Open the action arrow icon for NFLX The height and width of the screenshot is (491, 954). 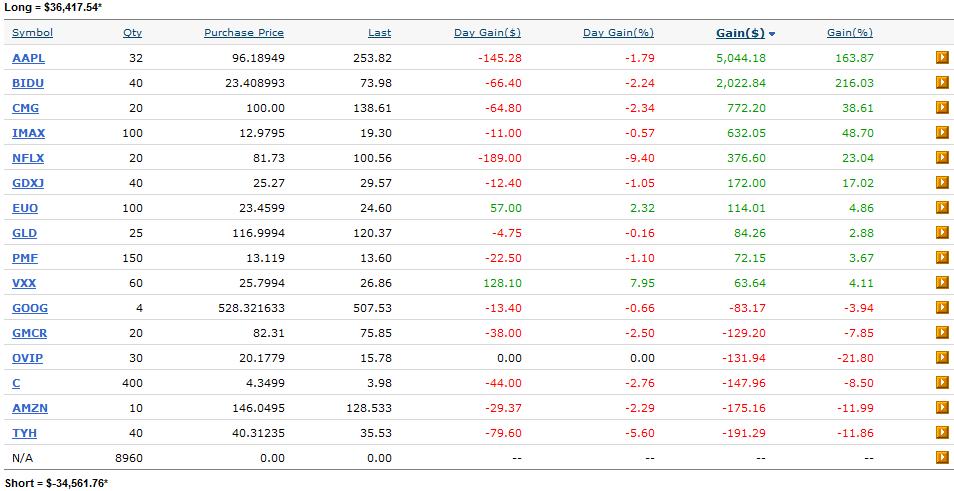click(x=942, y=158)
